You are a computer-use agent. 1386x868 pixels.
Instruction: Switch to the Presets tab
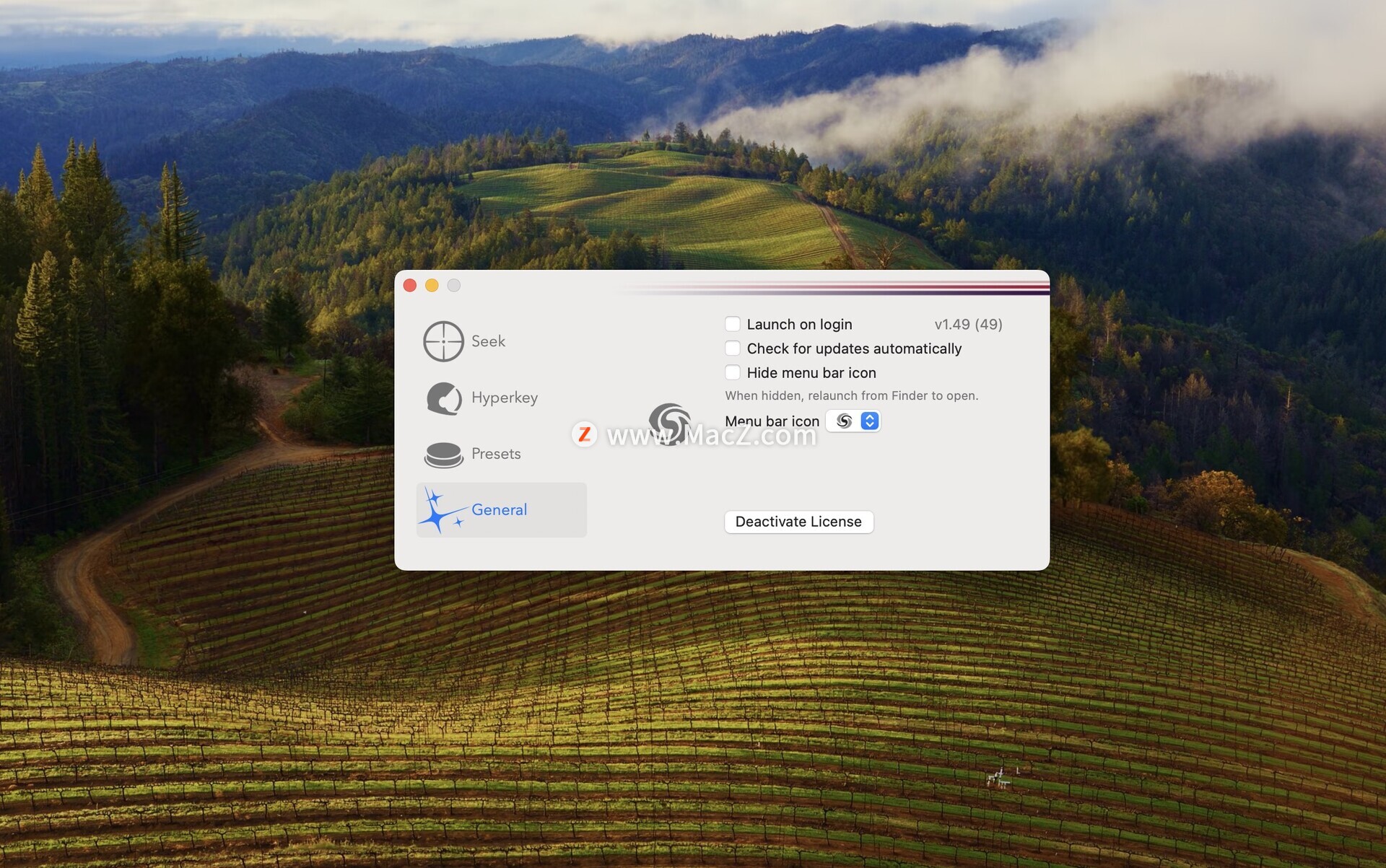point(496,454)
